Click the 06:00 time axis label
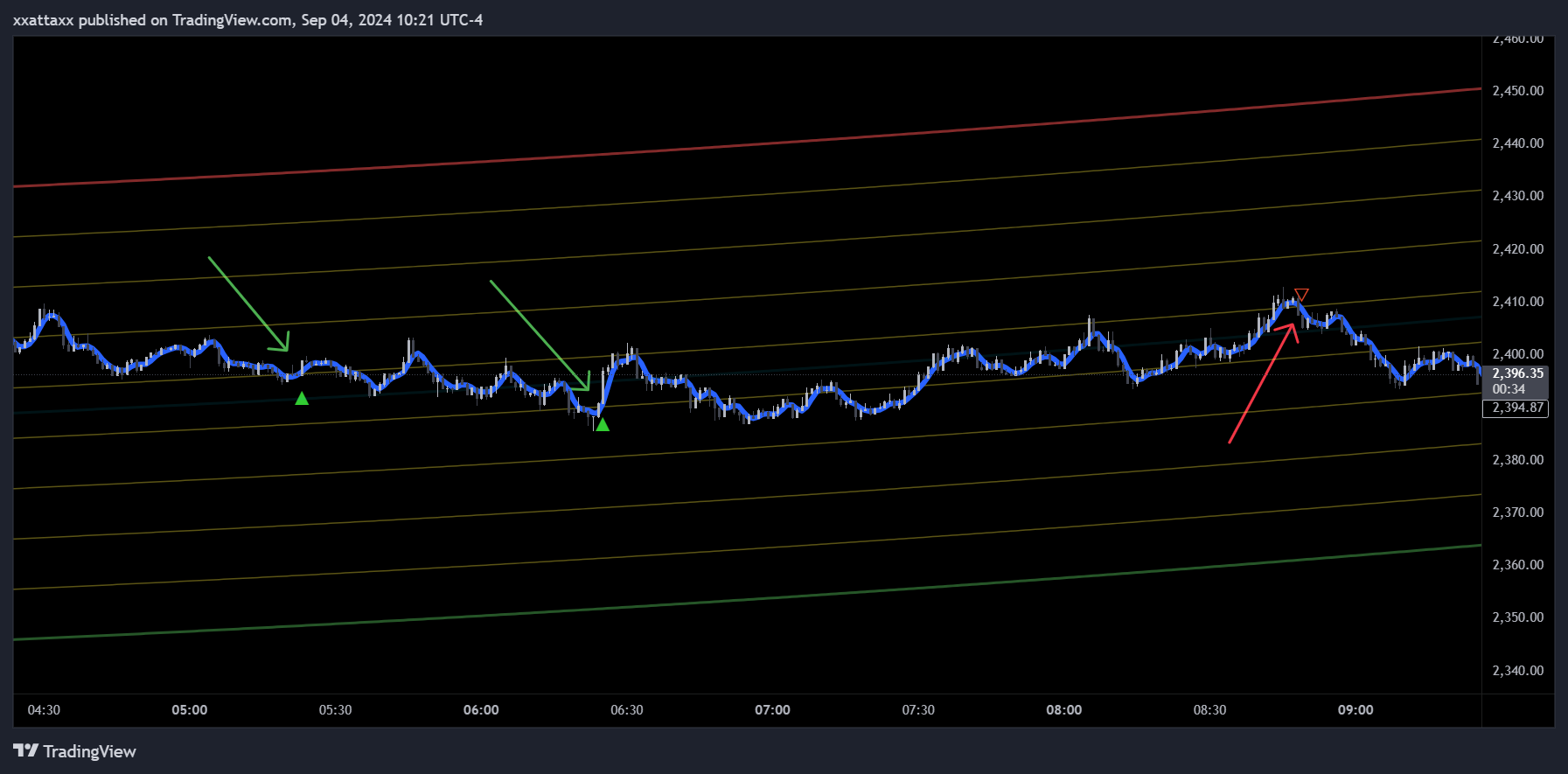This screenshot has width=1568, height=774. point(481,710)
